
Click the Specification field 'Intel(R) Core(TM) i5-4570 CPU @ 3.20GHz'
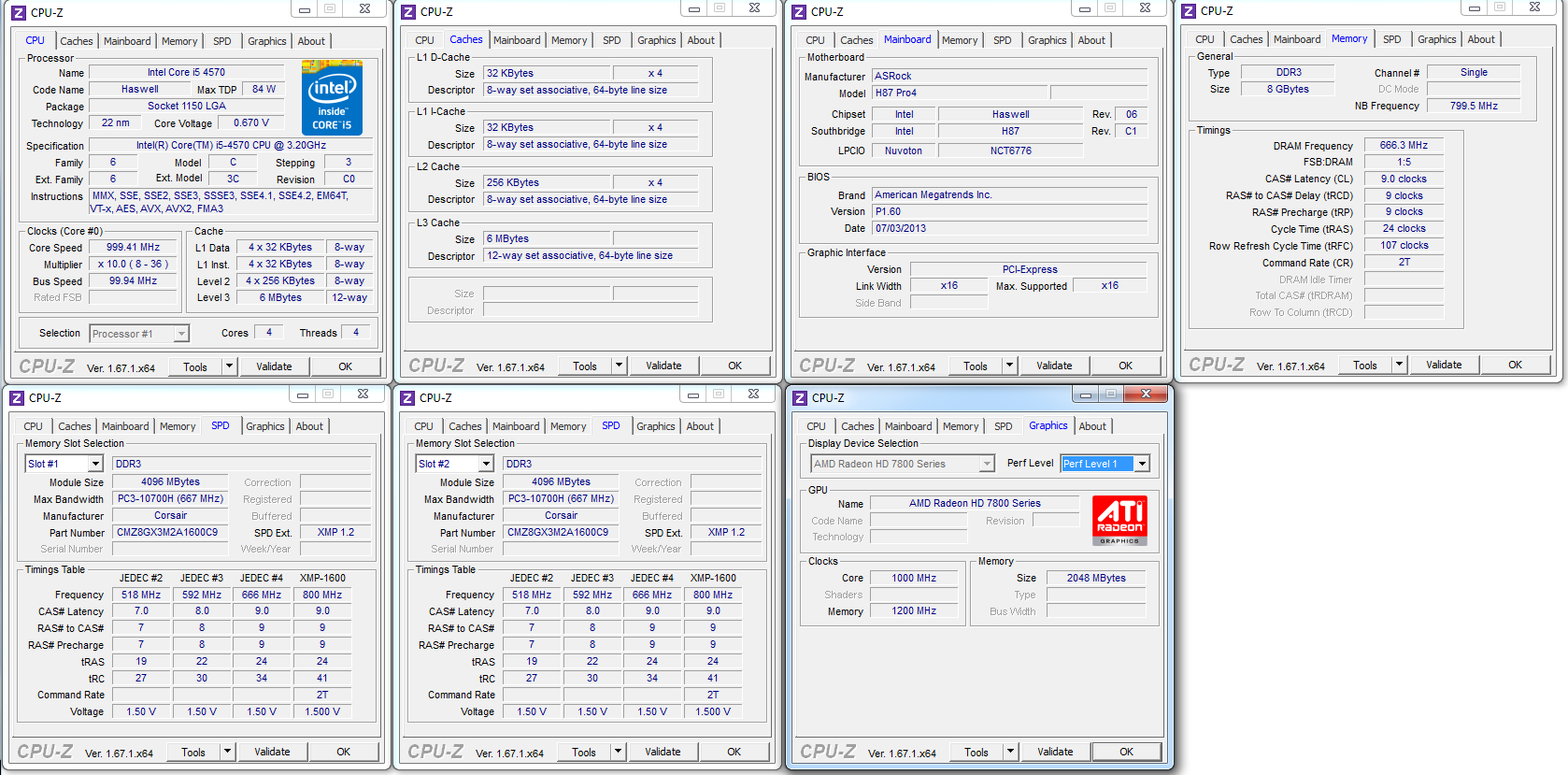(x=231, y=146)
